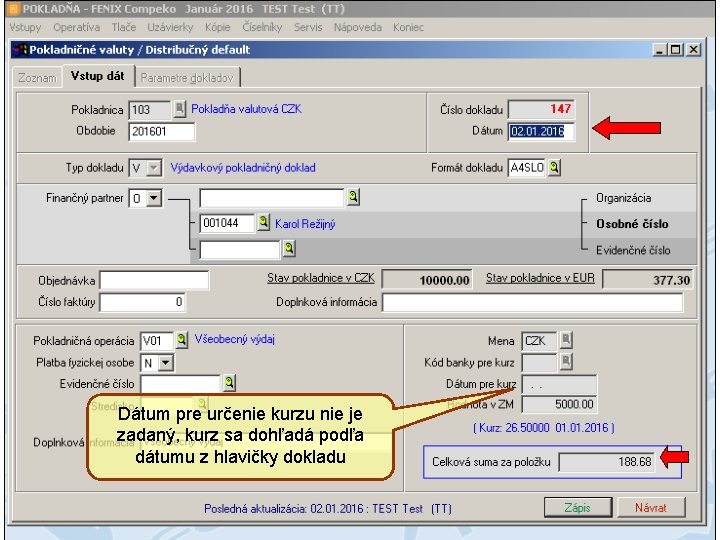The image size is (720, 540).
Task: Click the Všeobecný výdaj text
Action: pos(235,340)
